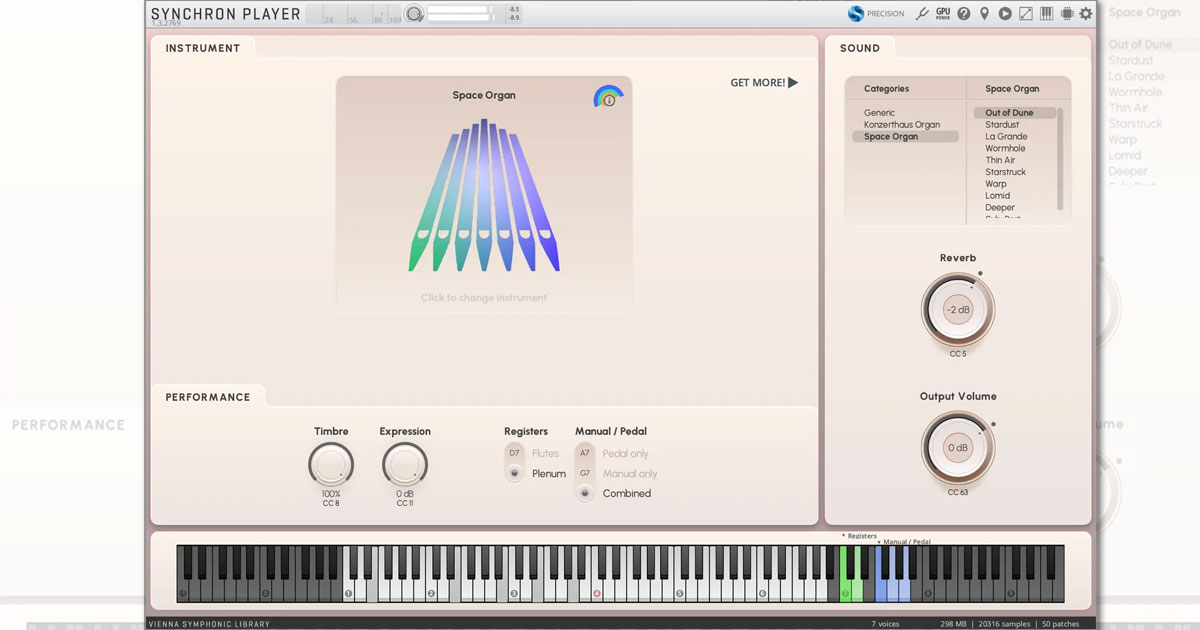Image resolution: width=1200 pixels, height=630 pixels.
Task: Toggle the piano keyboard icon
Action: 1046,14
